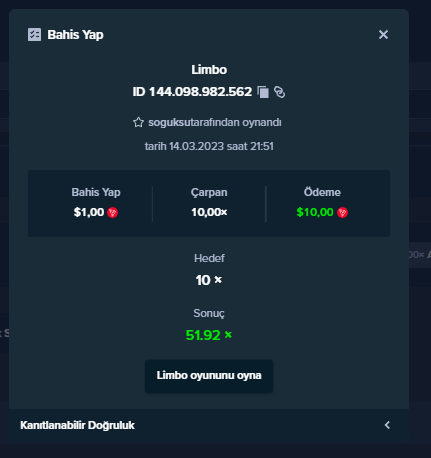This screenshot has width=431, height=458.
Task: Click the date line tarih 14.03.2023 saat 21:51
Action: [x=209, y=146]
